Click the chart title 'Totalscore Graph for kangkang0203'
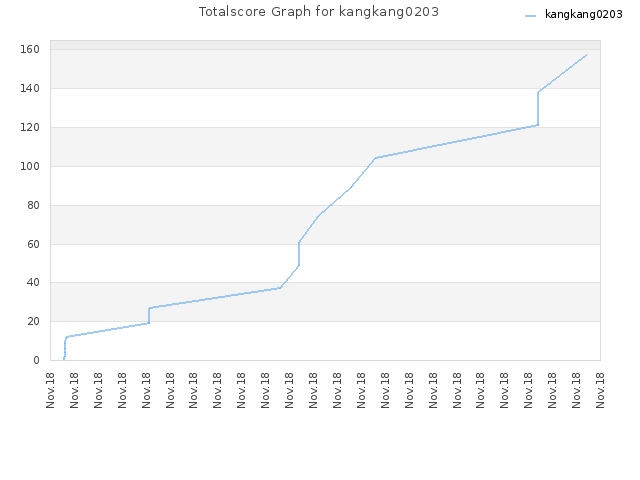The height and width of the screenshot is (480, 640). [x=319, y=12]
